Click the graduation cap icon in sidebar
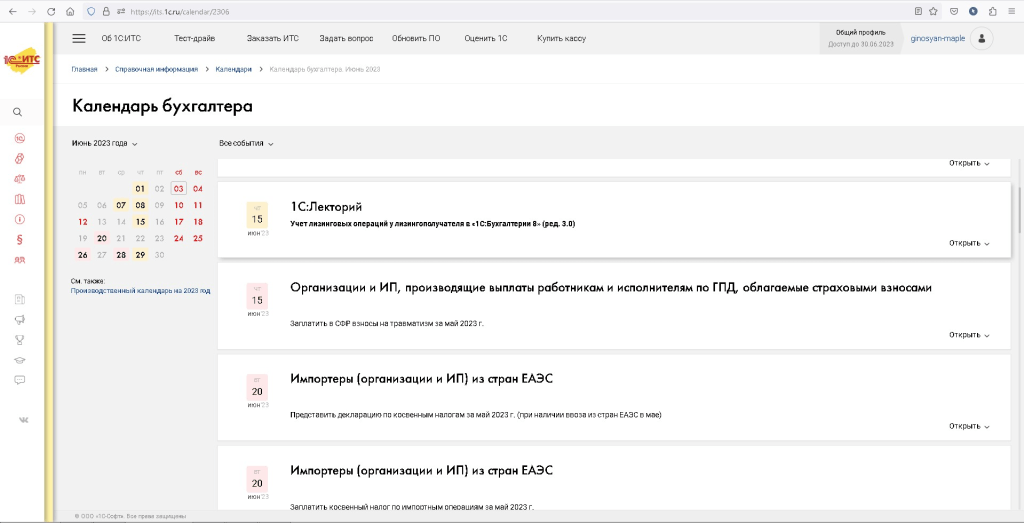Image resolution: width=1024 pixels, height=523 pixels. (19, 359)
